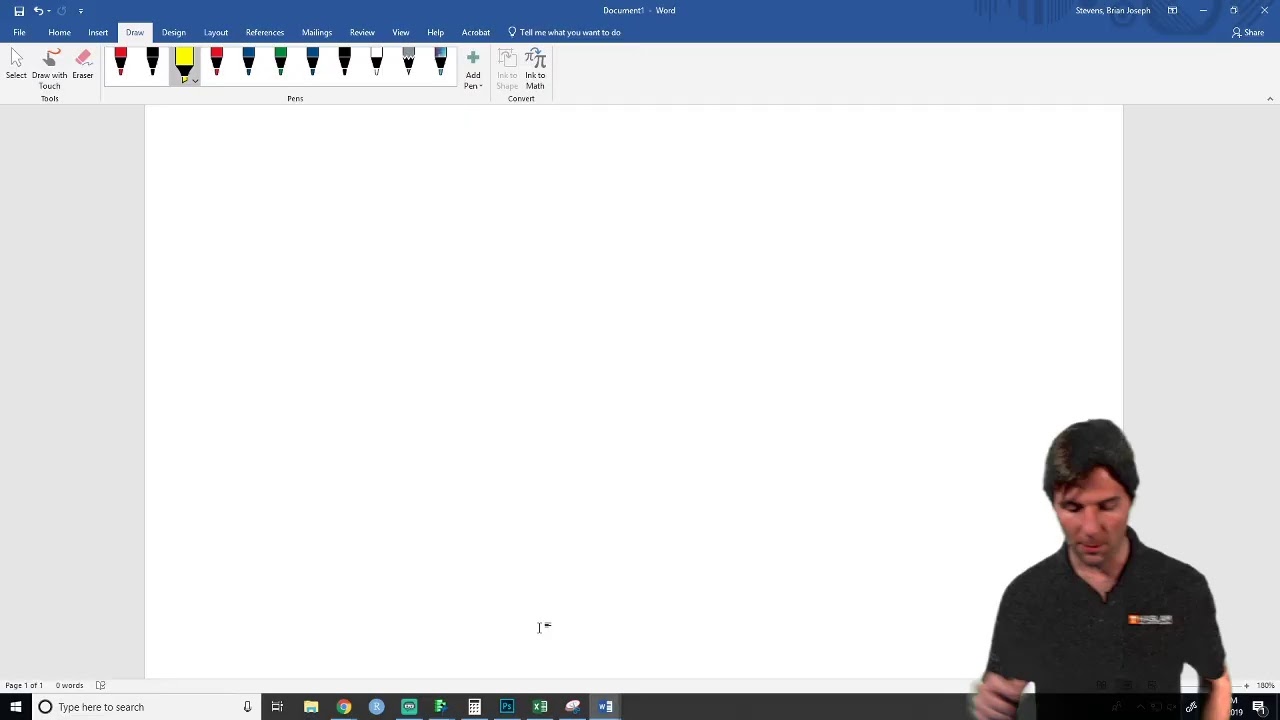Viewport: 1280px width, 720px height.
Task: Choose the dark blue pen right of green pen
Action: 313,62
